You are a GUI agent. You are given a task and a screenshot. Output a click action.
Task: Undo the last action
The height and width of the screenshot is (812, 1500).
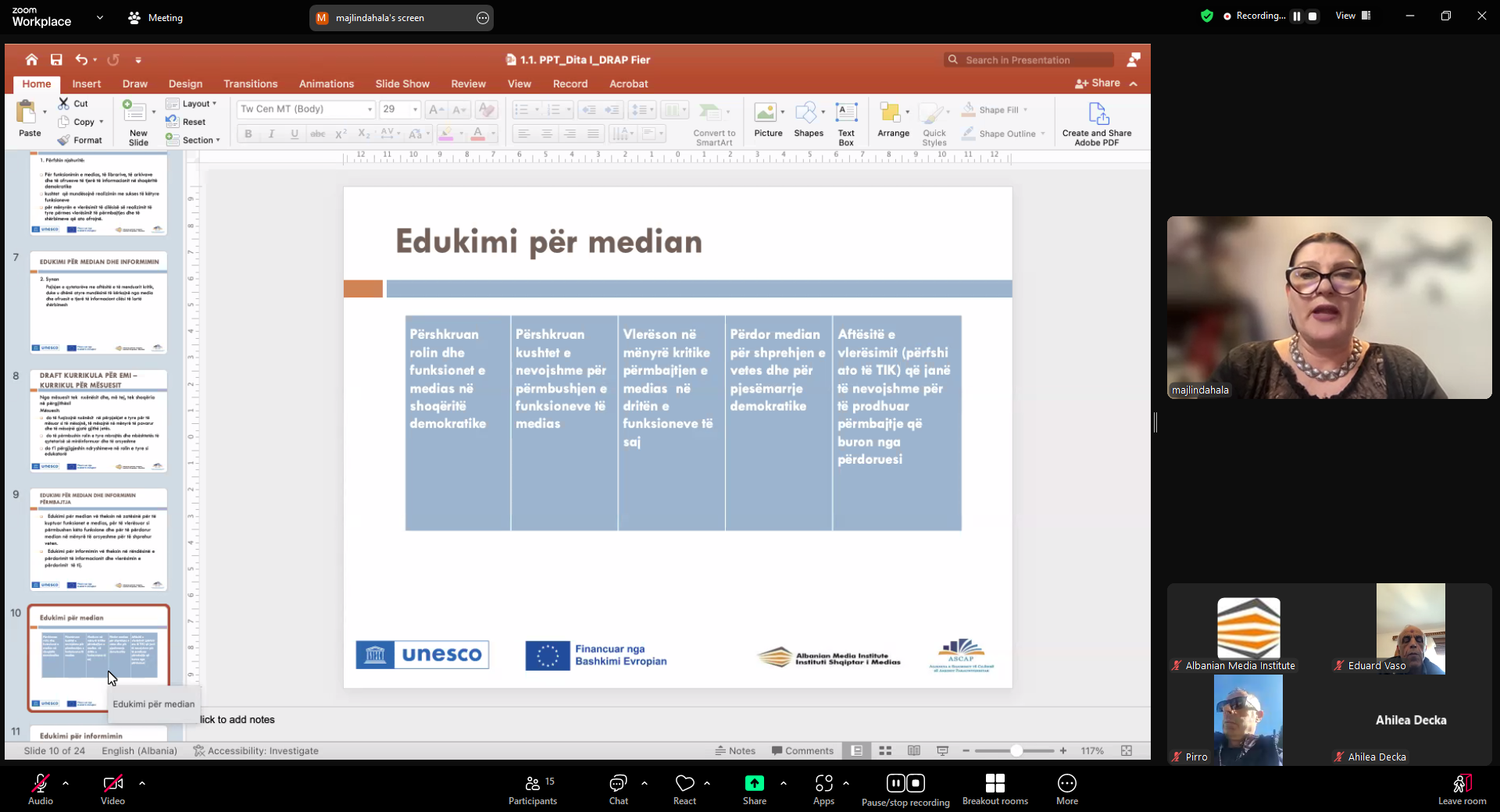point(81,59)
